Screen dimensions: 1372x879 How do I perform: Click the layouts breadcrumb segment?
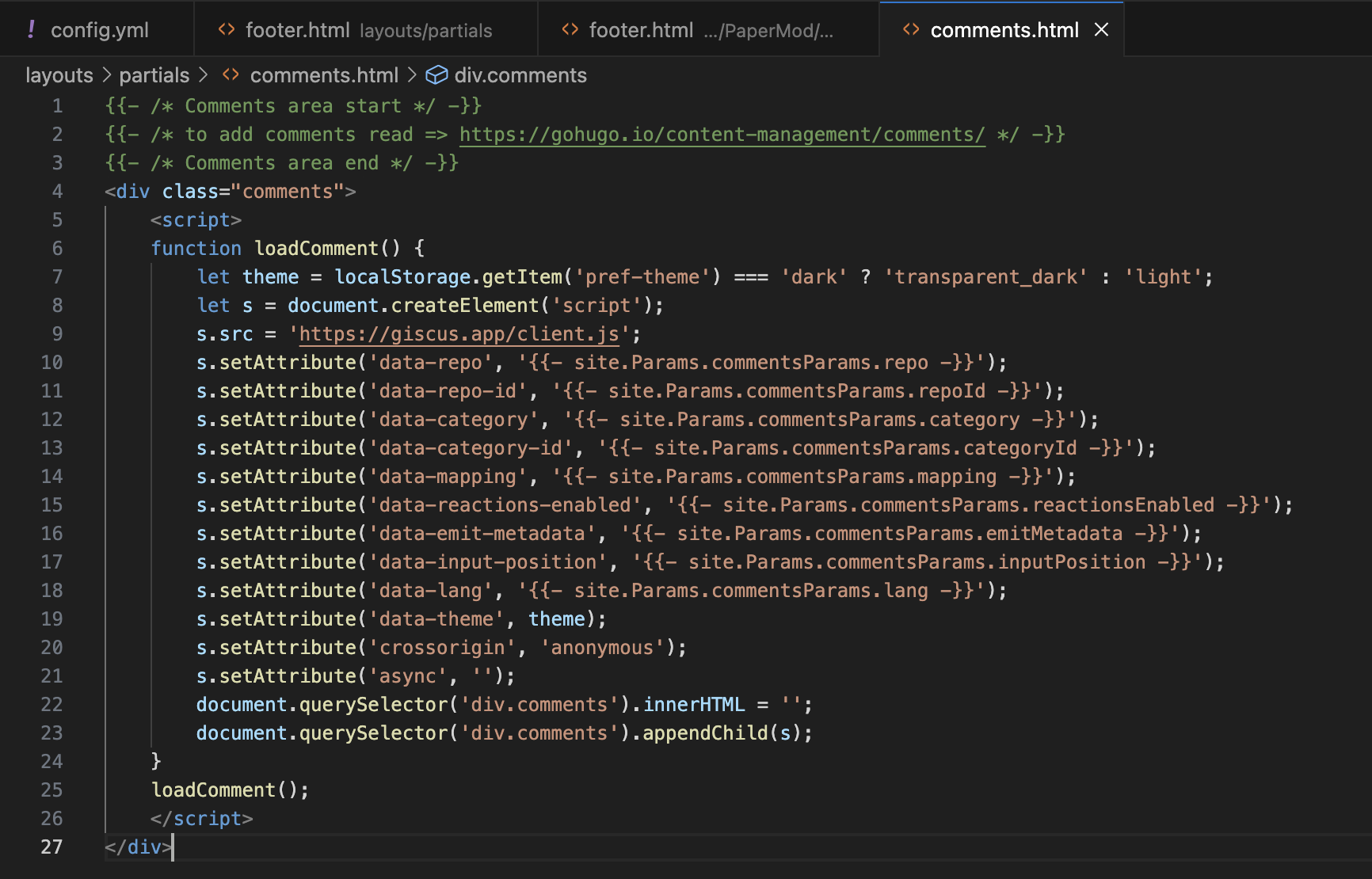59,75
